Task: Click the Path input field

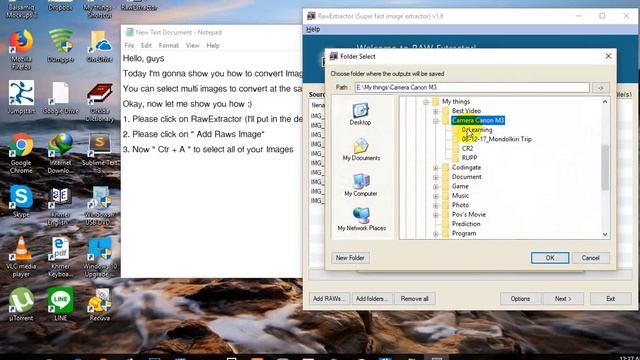Action: pyautogui.click(x=472, y=87)
